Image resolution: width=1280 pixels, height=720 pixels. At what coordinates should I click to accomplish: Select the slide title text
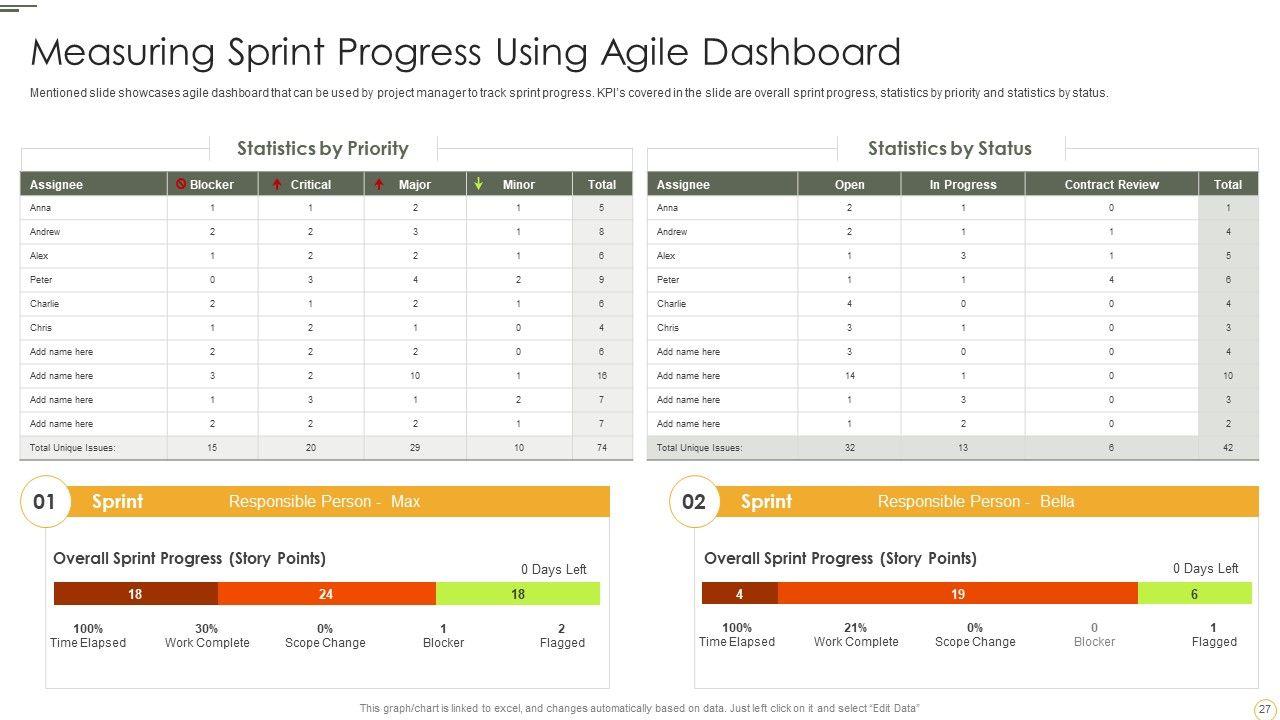(x=466, y=52)
